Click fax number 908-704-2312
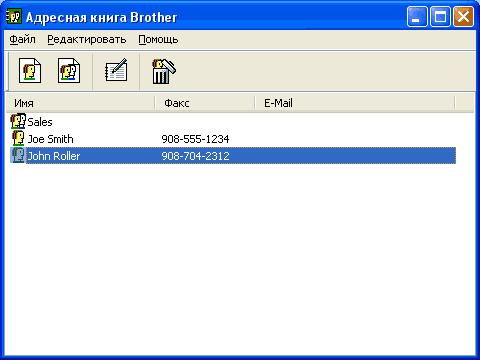Viewport: 480px width, 360px height. [195, 156]
